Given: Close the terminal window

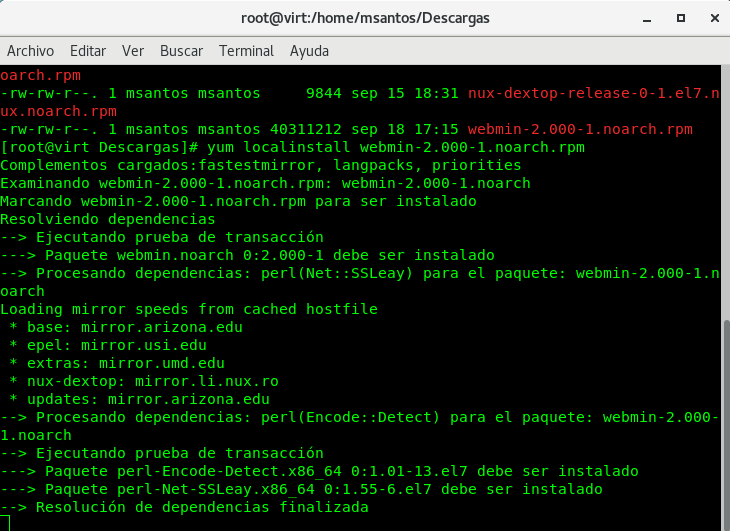Looking at the screenshot, I should tap(715, 18).
